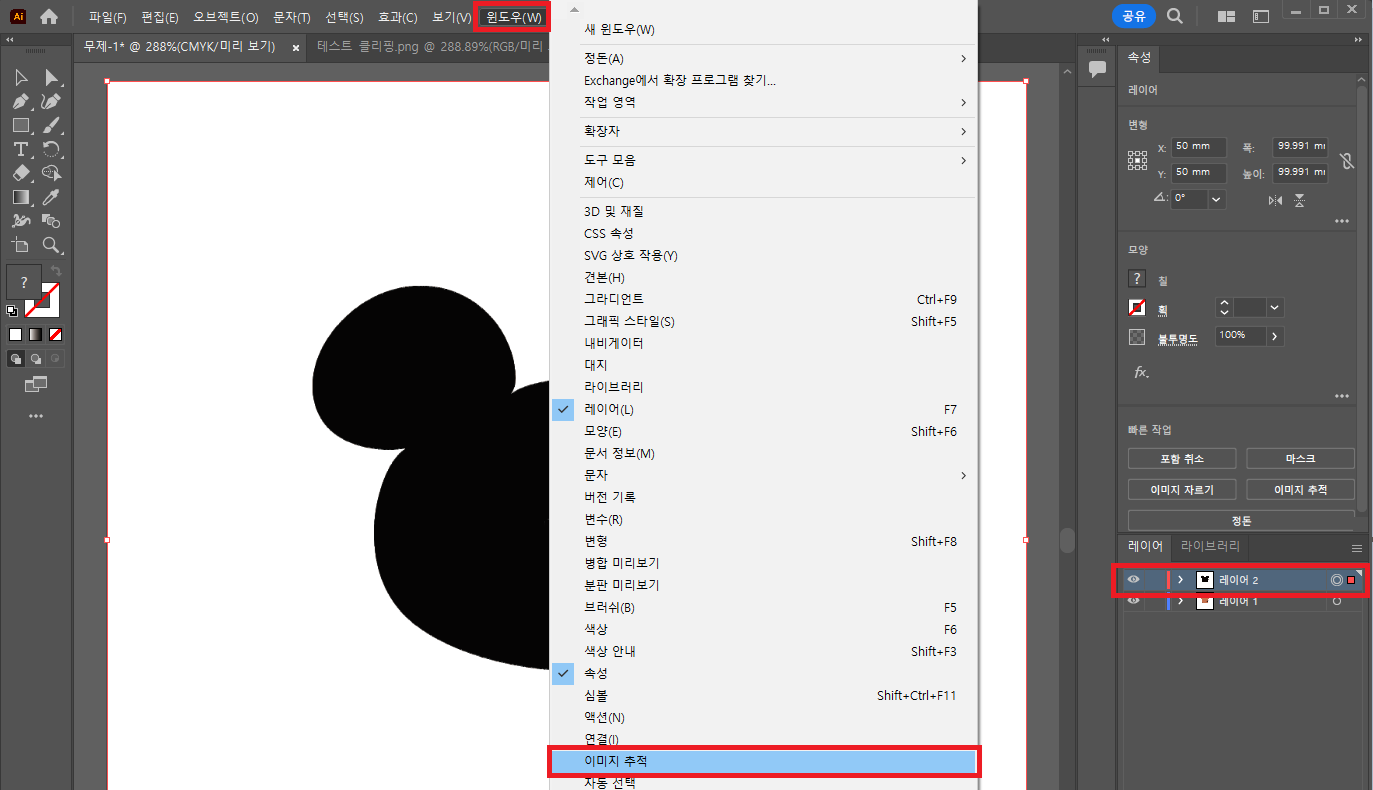Screen dimensions: 1373x790
Task: Pick the Pen tool
Action: point(20,102)
